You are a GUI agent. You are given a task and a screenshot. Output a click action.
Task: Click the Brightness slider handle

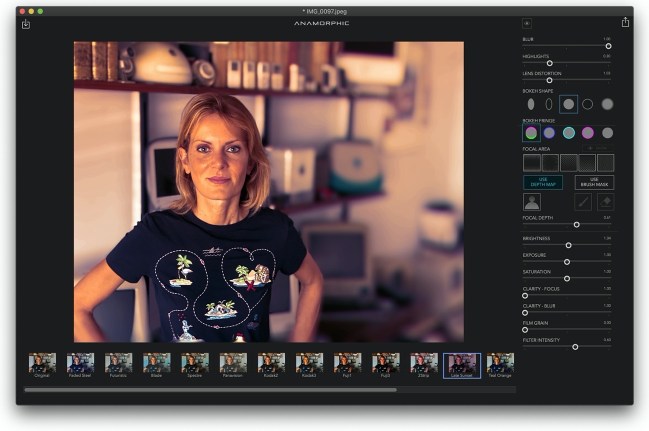(569, 245)
